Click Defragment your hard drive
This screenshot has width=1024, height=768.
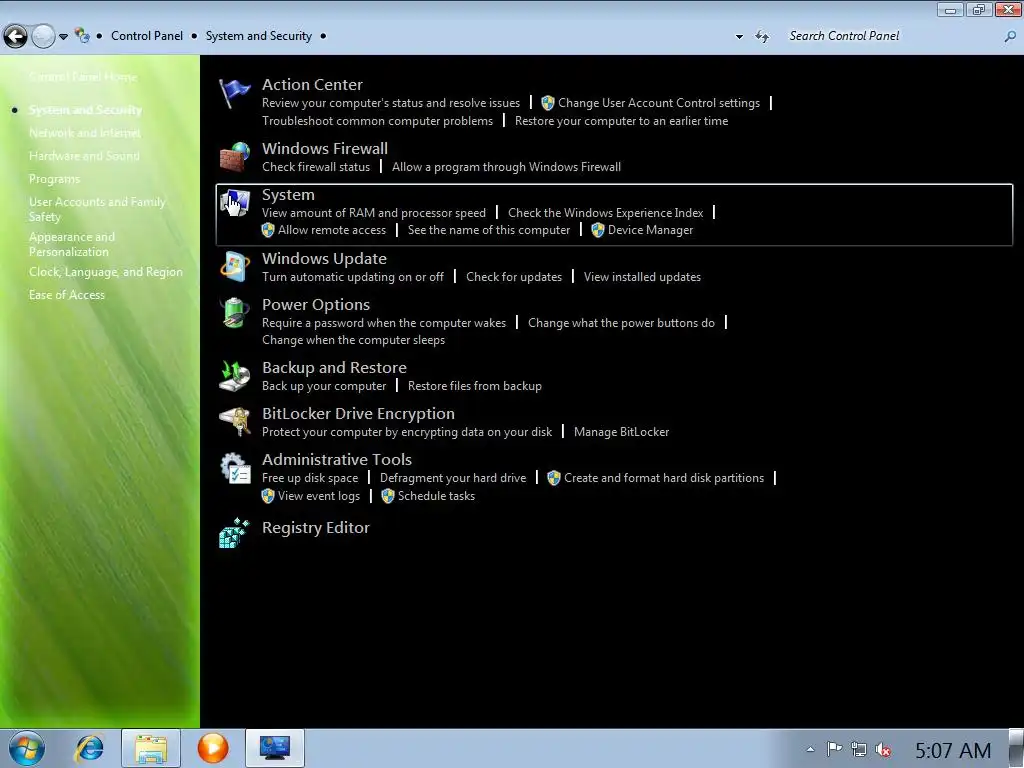(453, 478)
